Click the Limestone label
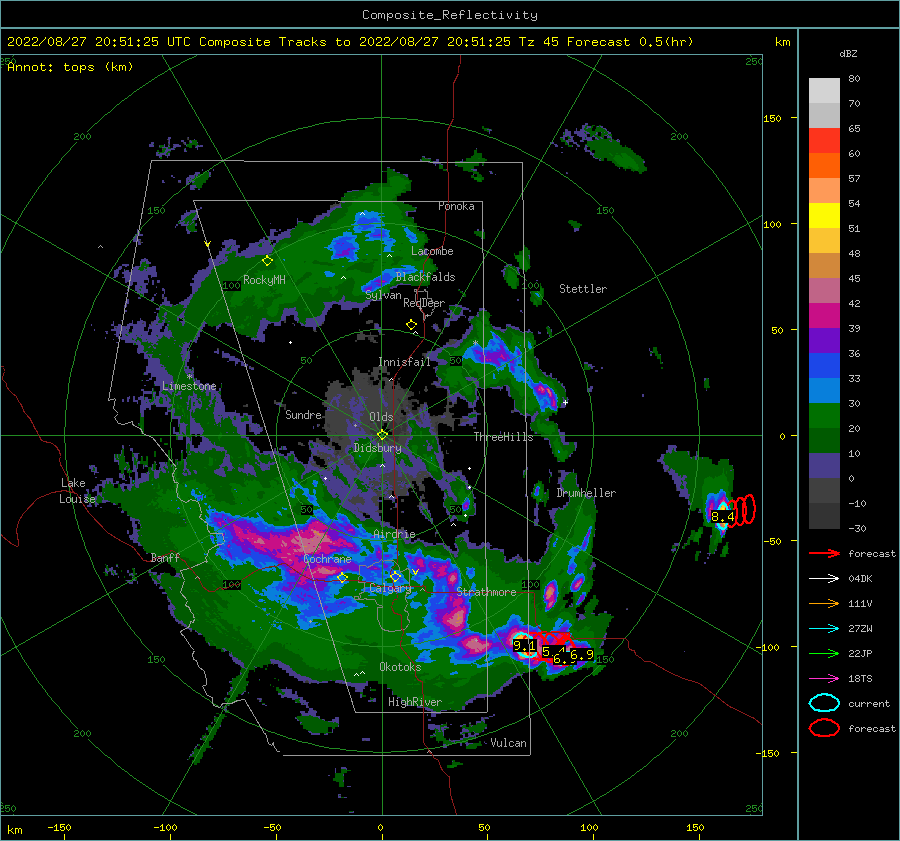The image size is (900, 841). (189, 386)
